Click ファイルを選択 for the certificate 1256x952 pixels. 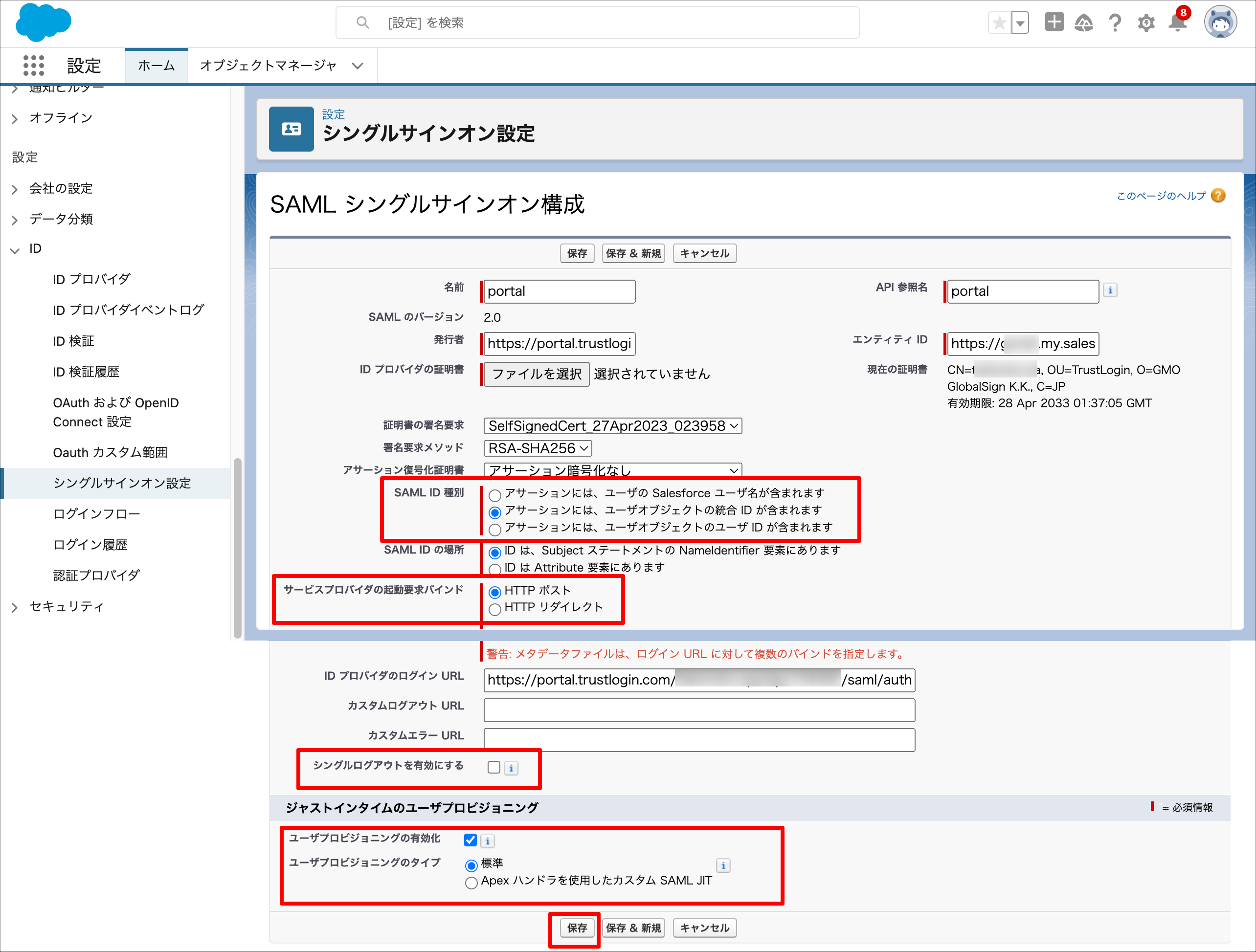(x=537, y=374)
